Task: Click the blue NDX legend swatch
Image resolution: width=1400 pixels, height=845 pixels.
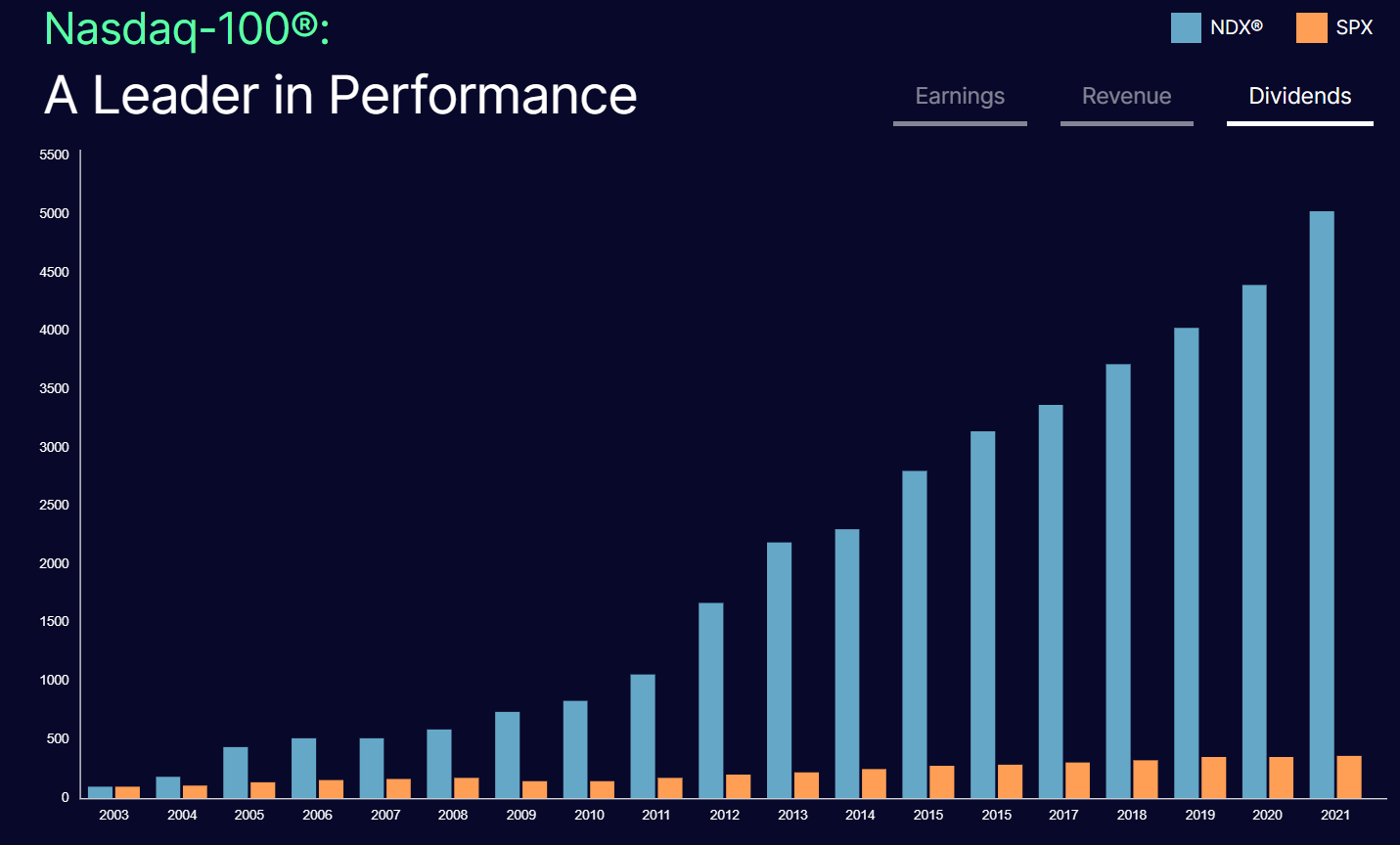Action: [1186, 27]
